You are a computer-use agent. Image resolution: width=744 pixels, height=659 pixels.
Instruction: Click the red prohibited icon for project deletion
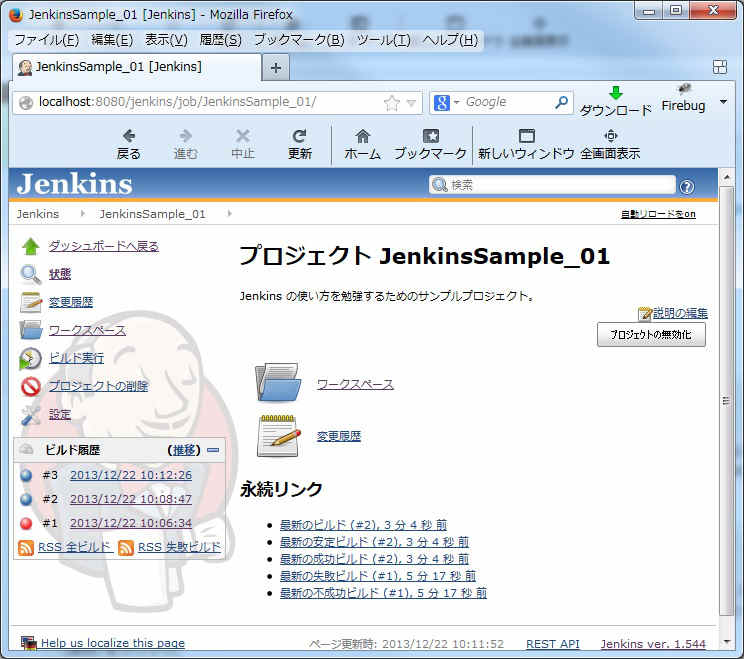click(31, 387)
